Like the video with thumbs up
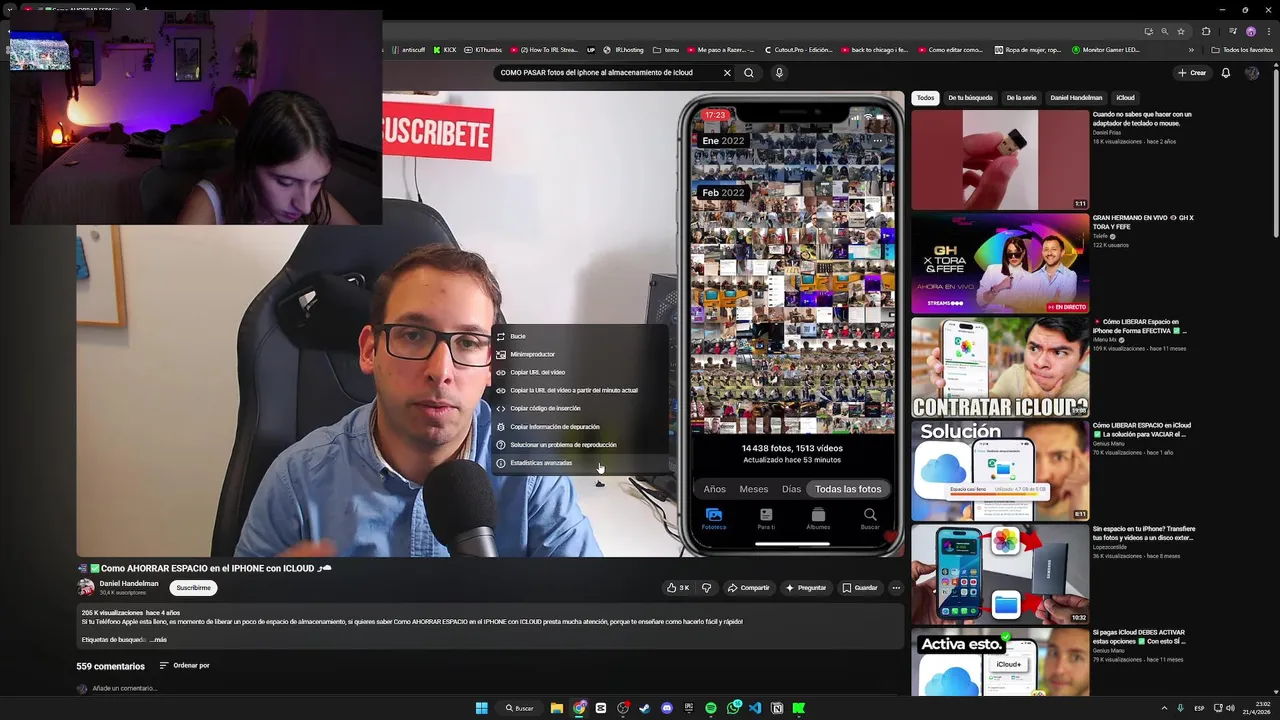 pos(678,588)
